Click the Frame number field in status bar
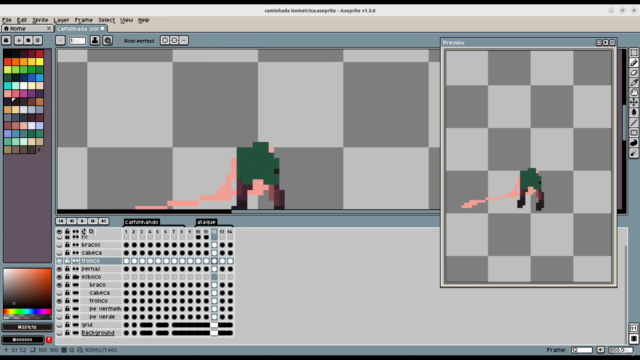Image resolution: width=640 pixels, height=360 pixels. (x=582, y=350)
